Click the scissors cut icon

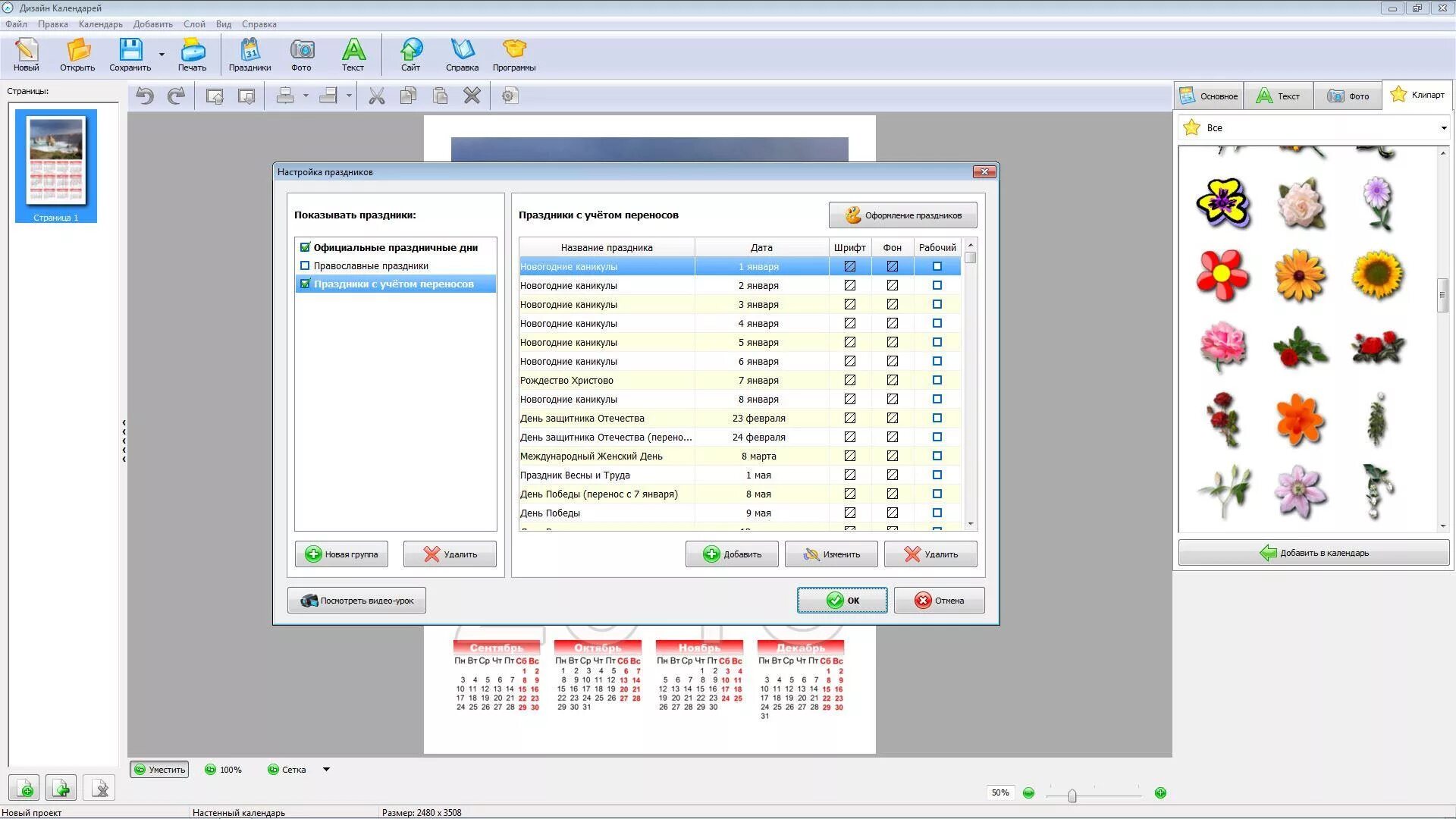click(x=376, y=96)
